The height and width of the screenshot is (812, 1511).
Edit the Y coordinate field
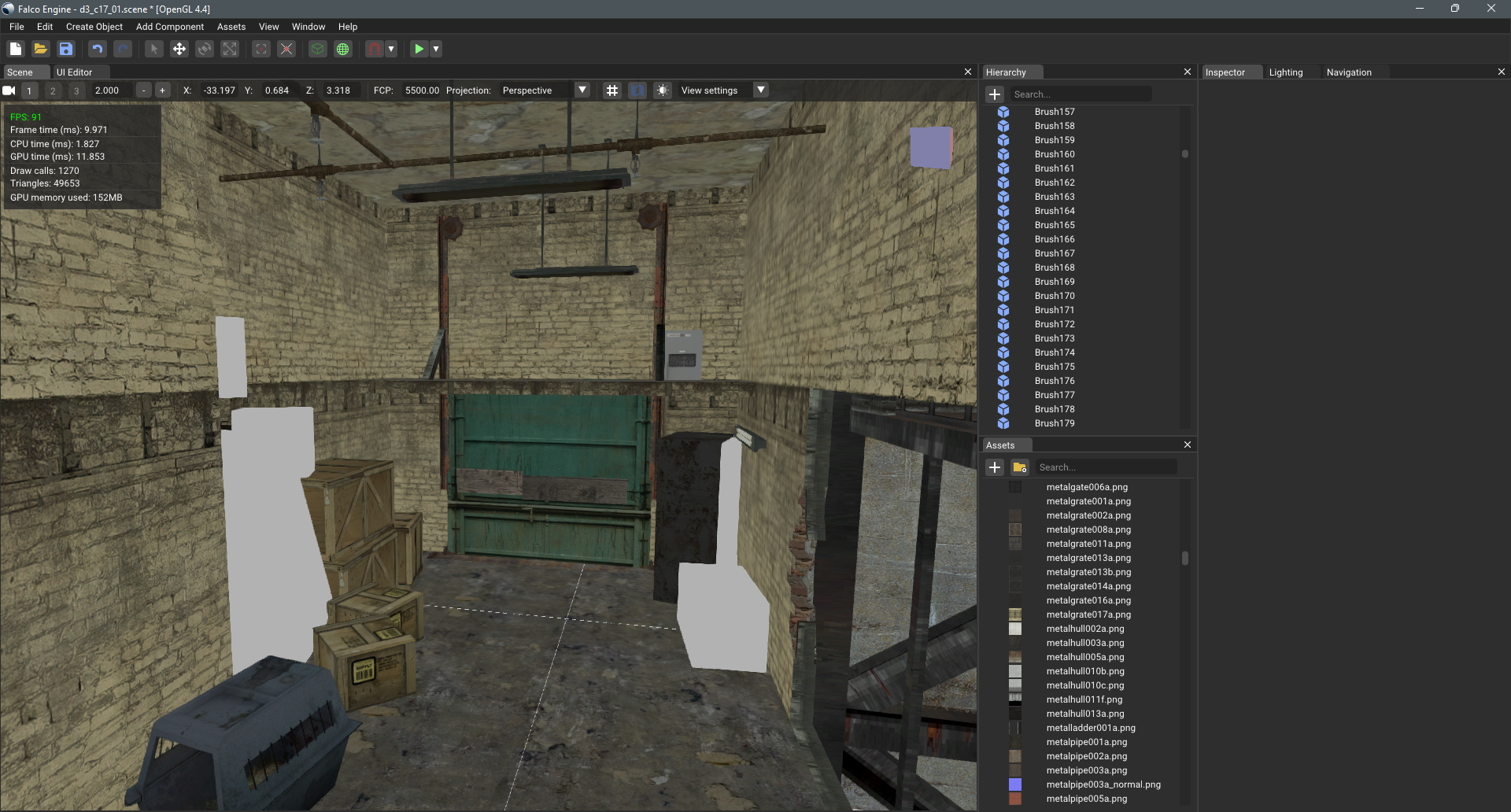(279, 90)
